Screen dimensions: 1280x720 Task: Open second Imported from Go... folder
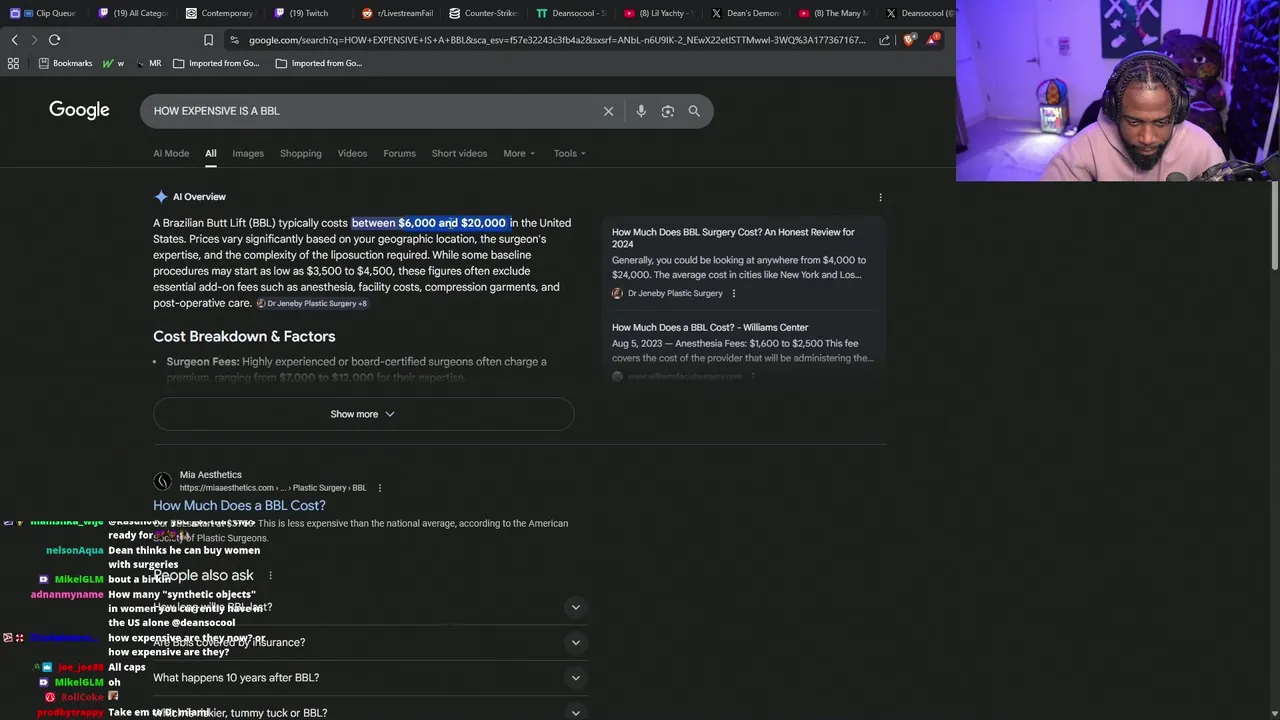coord(319,63)
